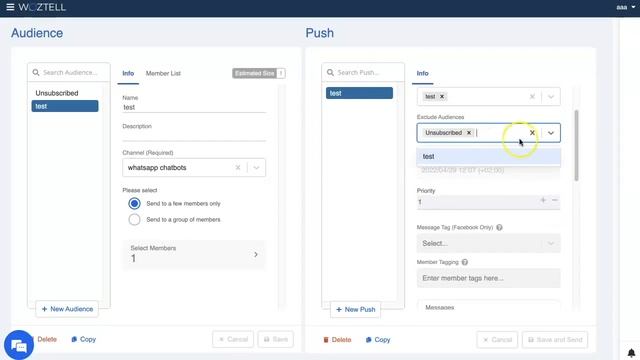Switch to Member List tab
Viewport: 640px width, 360px height.
(x=163, y=73)
